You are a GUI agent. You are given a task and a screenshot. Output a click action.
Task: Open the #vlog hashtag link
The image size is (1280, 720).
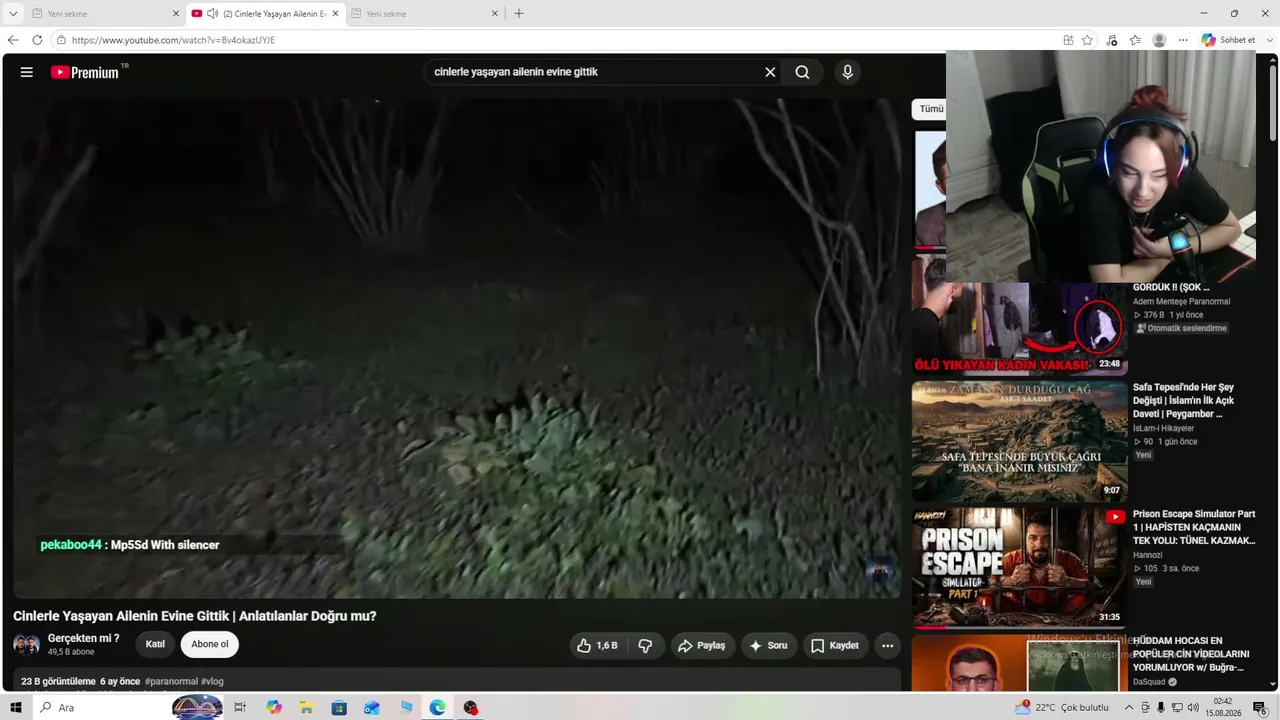coord(212,682)
